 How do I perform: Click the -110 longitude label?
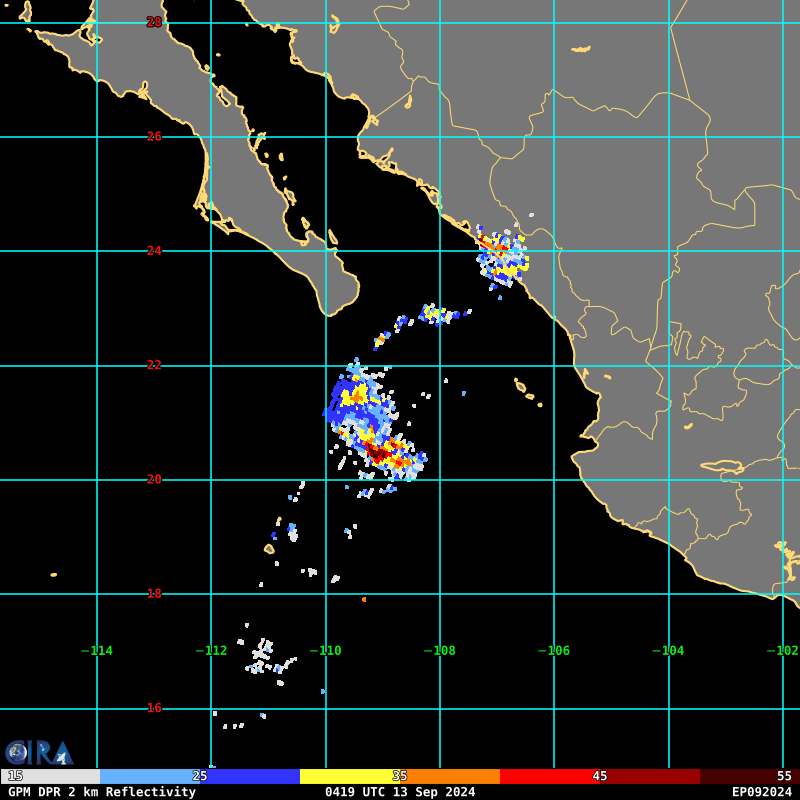point(326,651)
